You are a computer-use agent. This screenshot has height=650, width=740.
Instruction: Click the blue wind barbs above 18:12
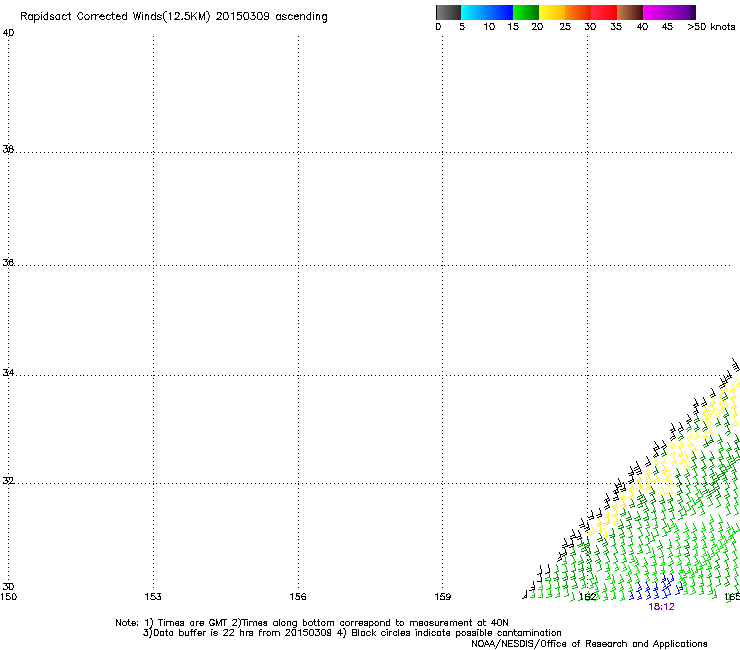[656, 587]
